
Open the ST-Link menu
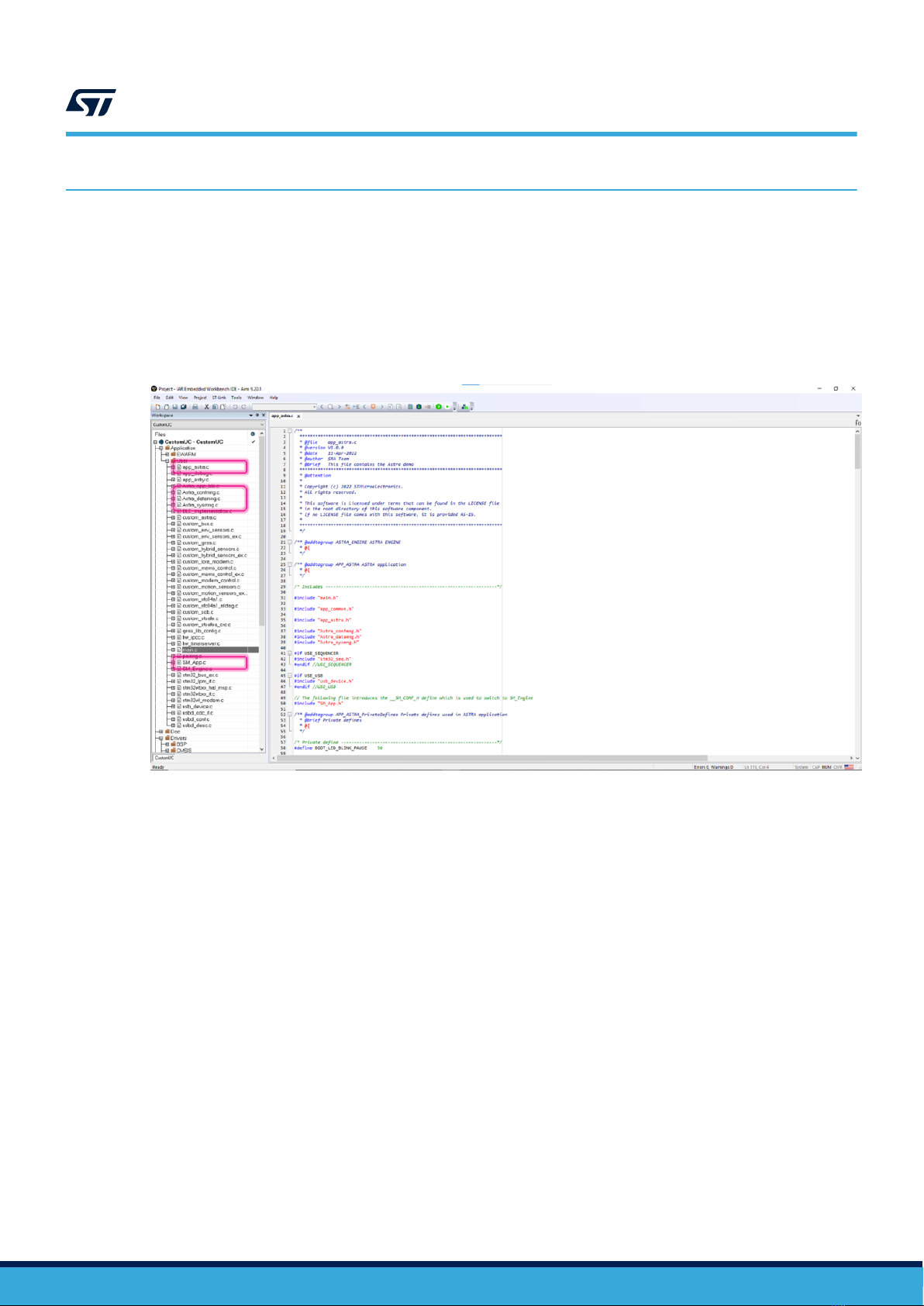click(x=219, y=398)
